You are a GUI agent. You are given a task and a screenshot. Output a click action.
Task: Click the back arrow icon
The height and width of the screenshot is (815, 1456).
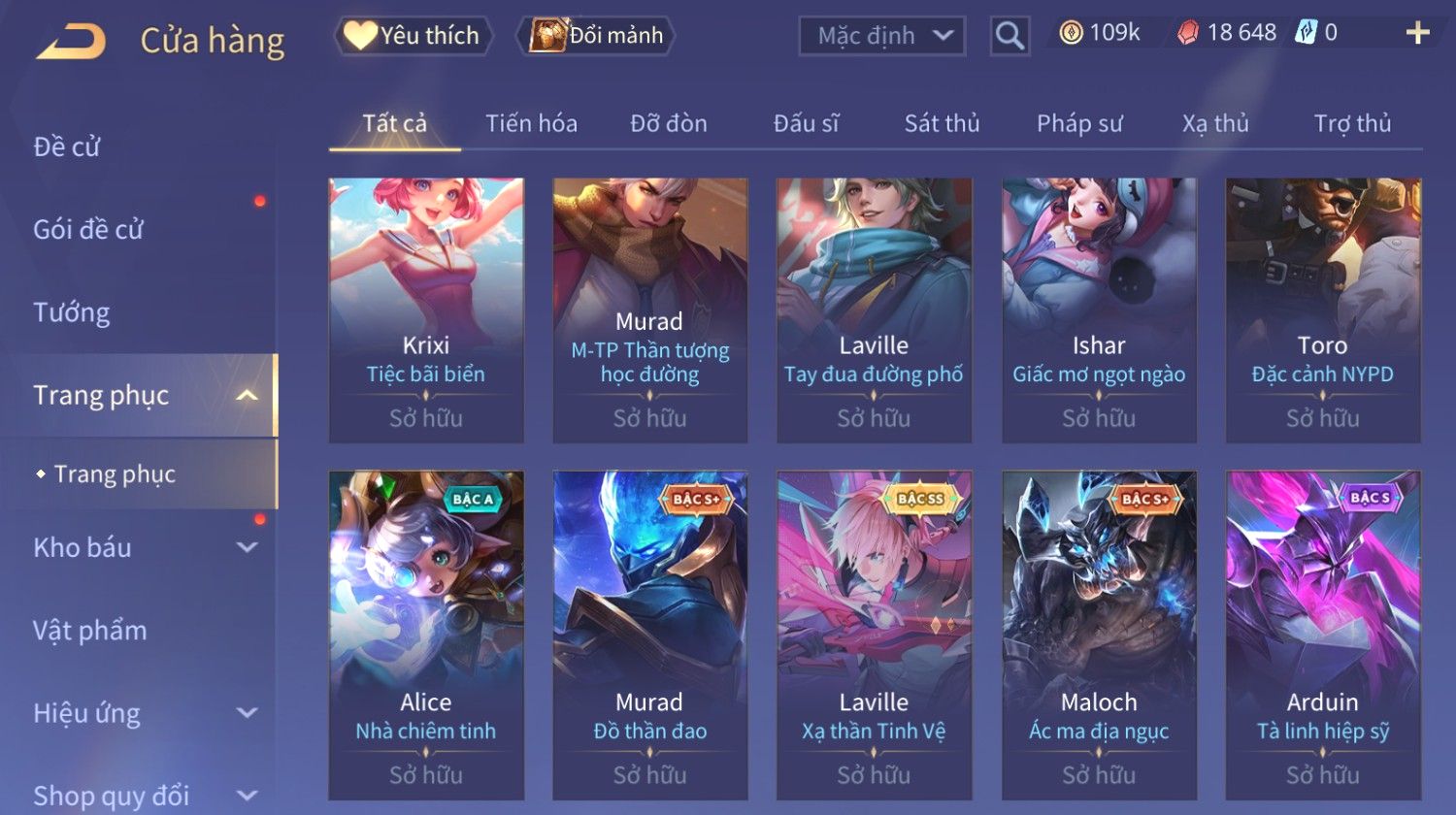[71, 41]
